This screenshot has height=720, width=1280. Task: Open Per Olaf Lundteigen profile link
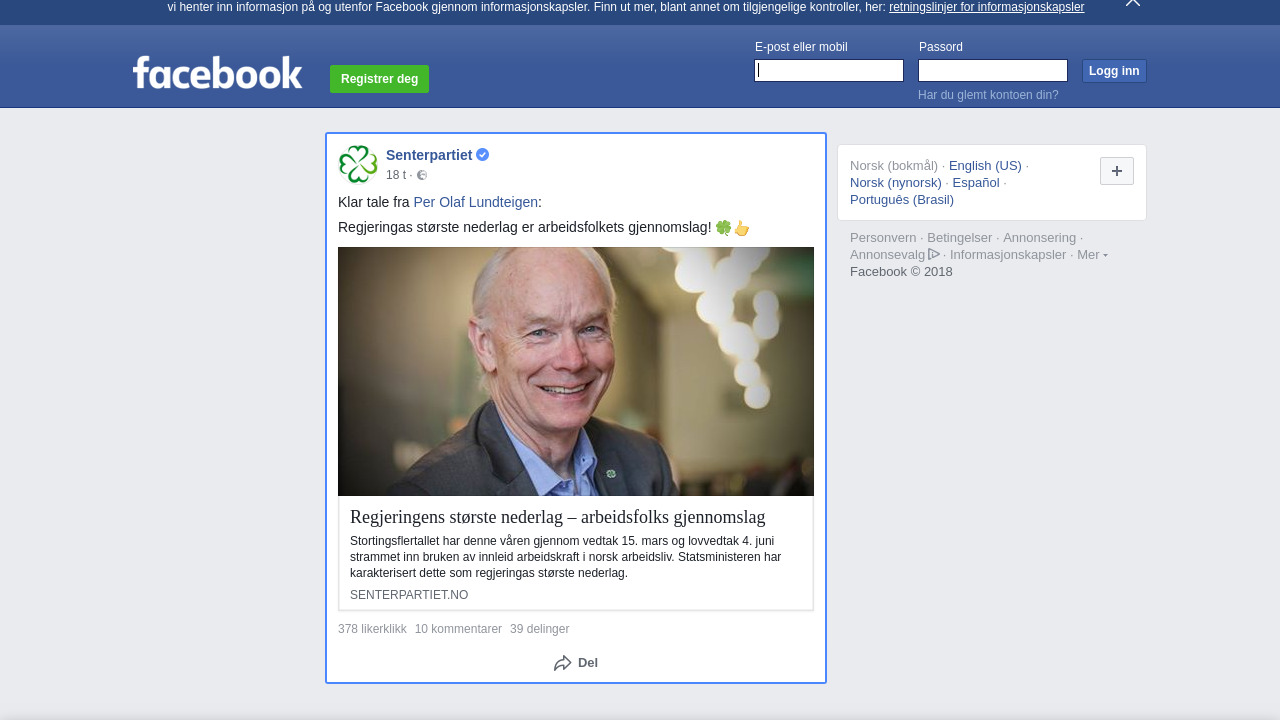click(475, 202)
